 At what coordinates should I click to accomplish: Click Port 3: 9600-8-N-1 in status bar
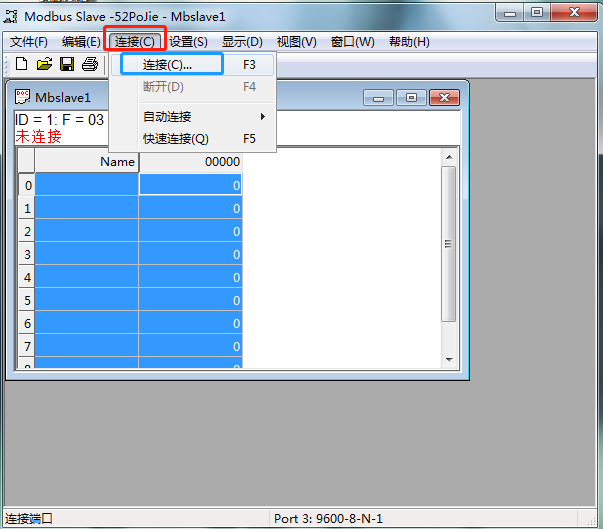pyautogui.click(x=328, y=519)
